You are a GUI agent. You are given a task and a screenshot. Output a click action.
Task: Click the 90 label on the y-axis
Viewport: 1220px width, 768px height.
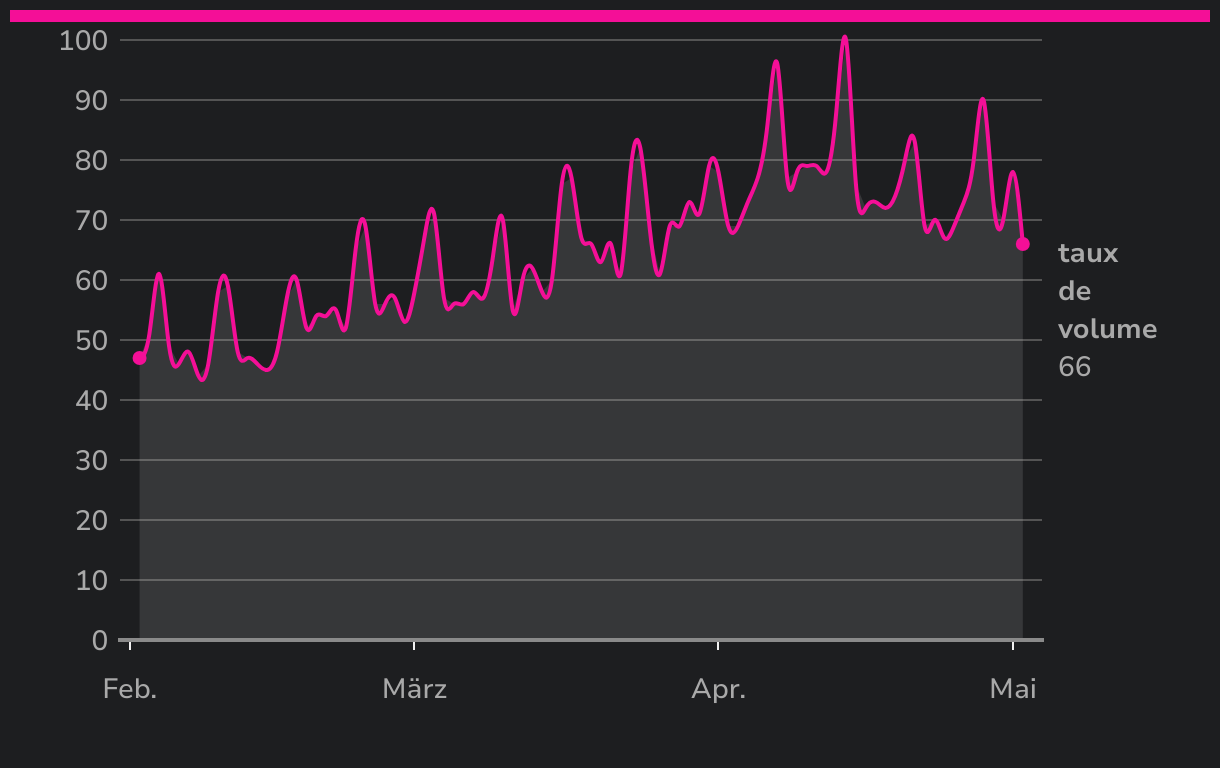click(x=89, y=101)
